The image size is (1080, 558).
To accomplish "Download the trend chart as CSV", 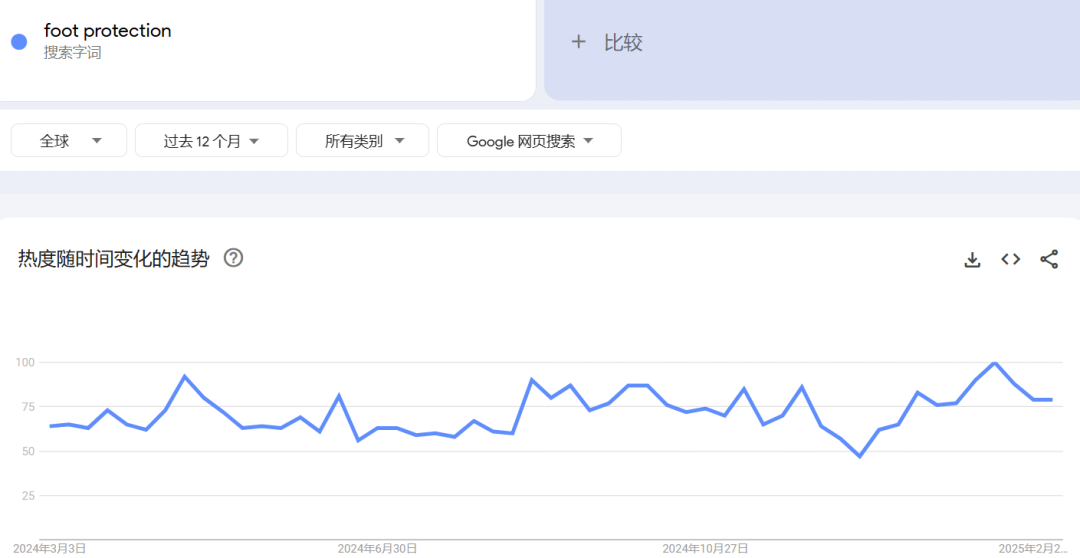I will (x=972, y=260).
